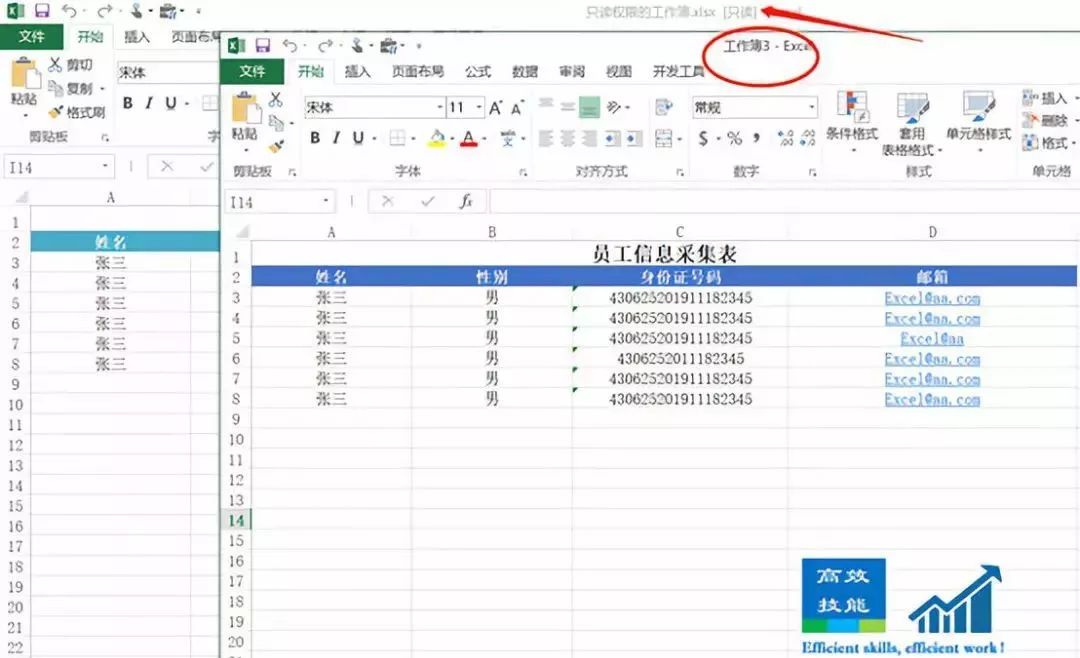Select row 14 header in front window
Image resolution: width=1080 pixels, height=658 pixels.
pos(236,520)
